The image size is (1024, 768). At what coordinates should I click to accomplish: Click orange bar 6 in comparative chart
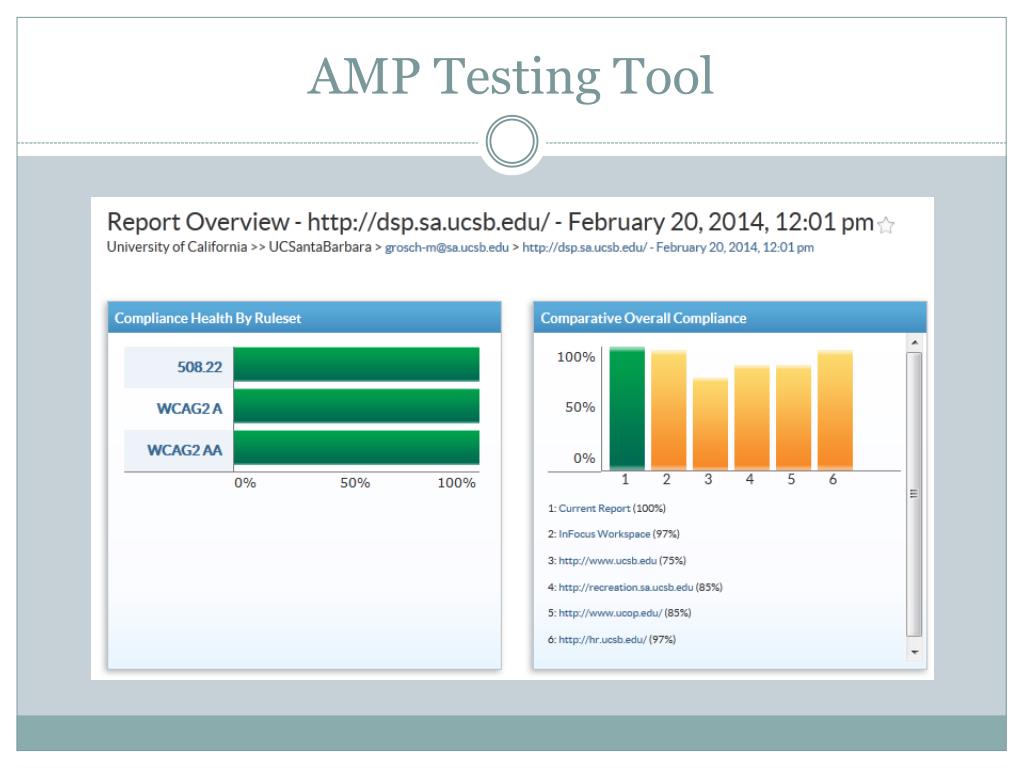click(835, 410)
